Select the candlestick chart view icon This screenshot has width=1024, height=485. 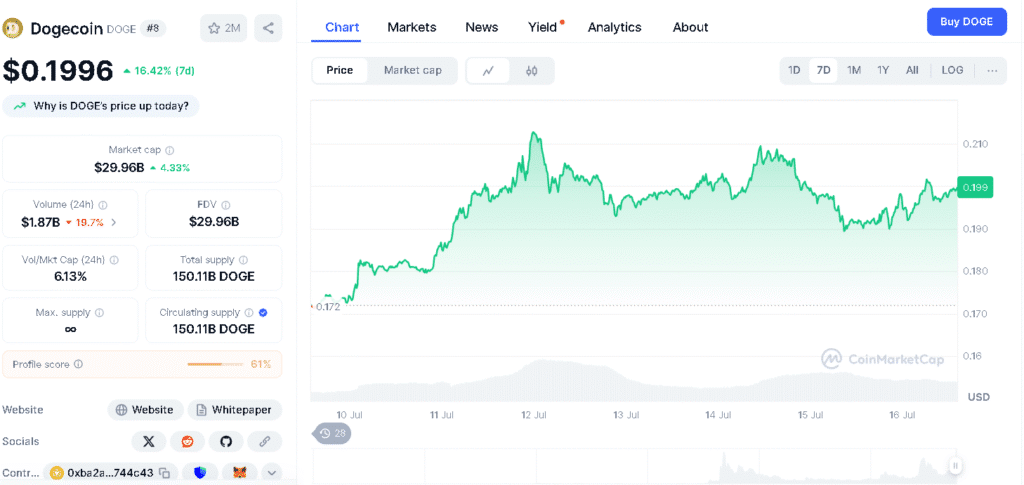(532, 70)
